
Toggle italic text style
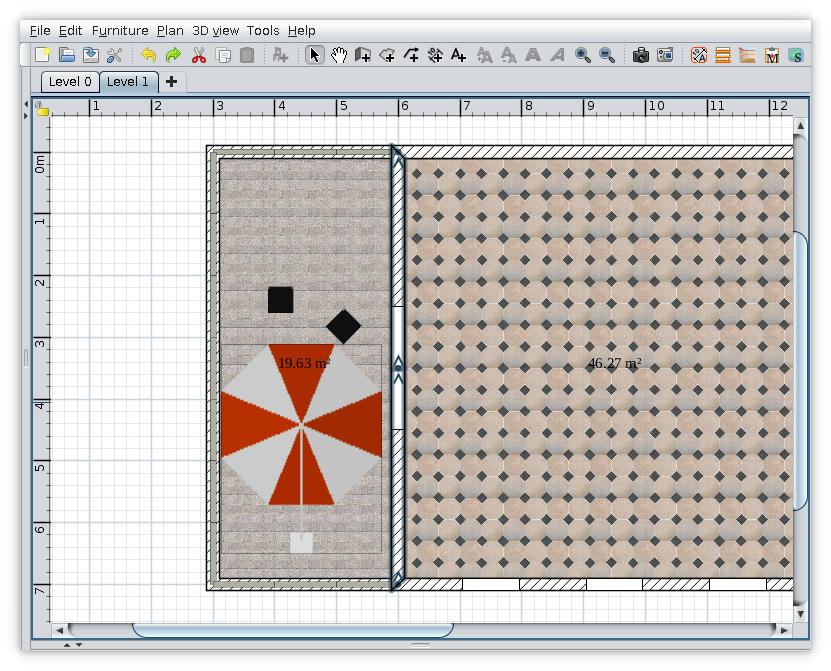point(557,55)
